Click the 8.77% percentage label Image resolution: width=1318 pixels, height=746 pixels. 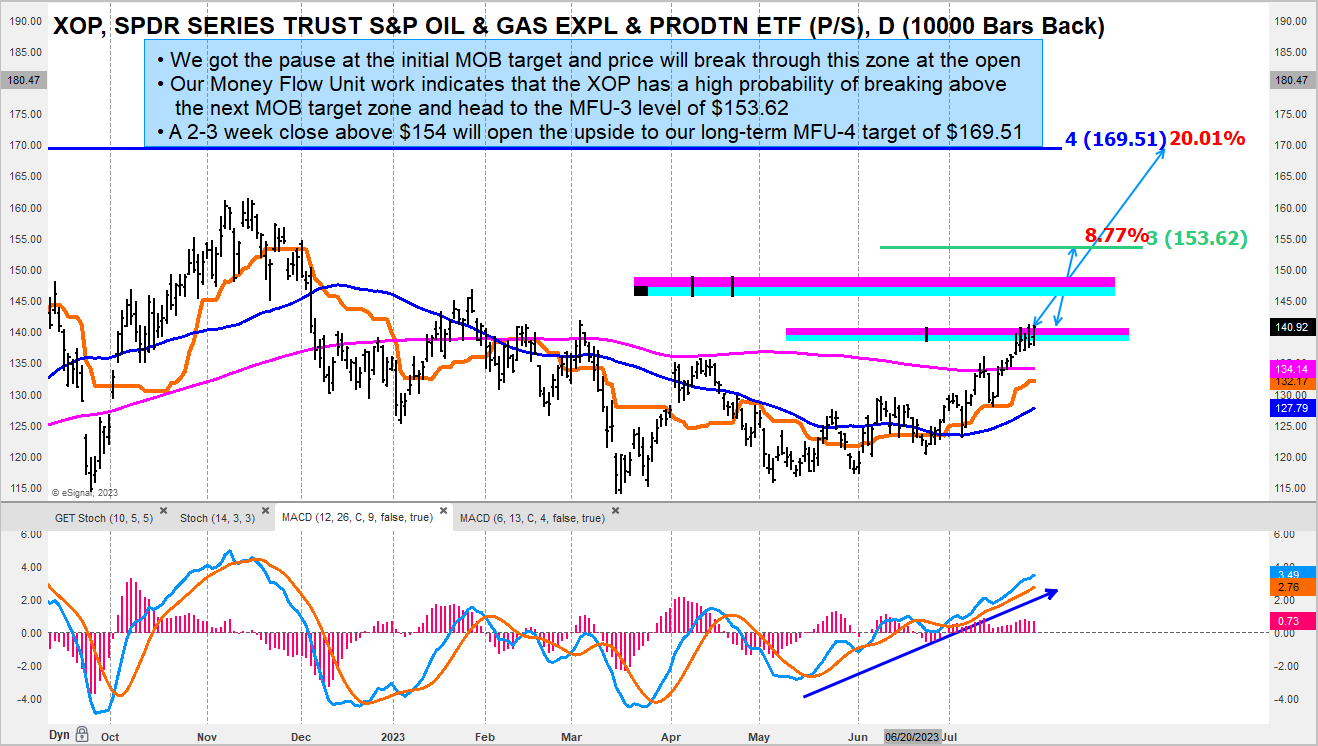click(x=1116, y=236)
